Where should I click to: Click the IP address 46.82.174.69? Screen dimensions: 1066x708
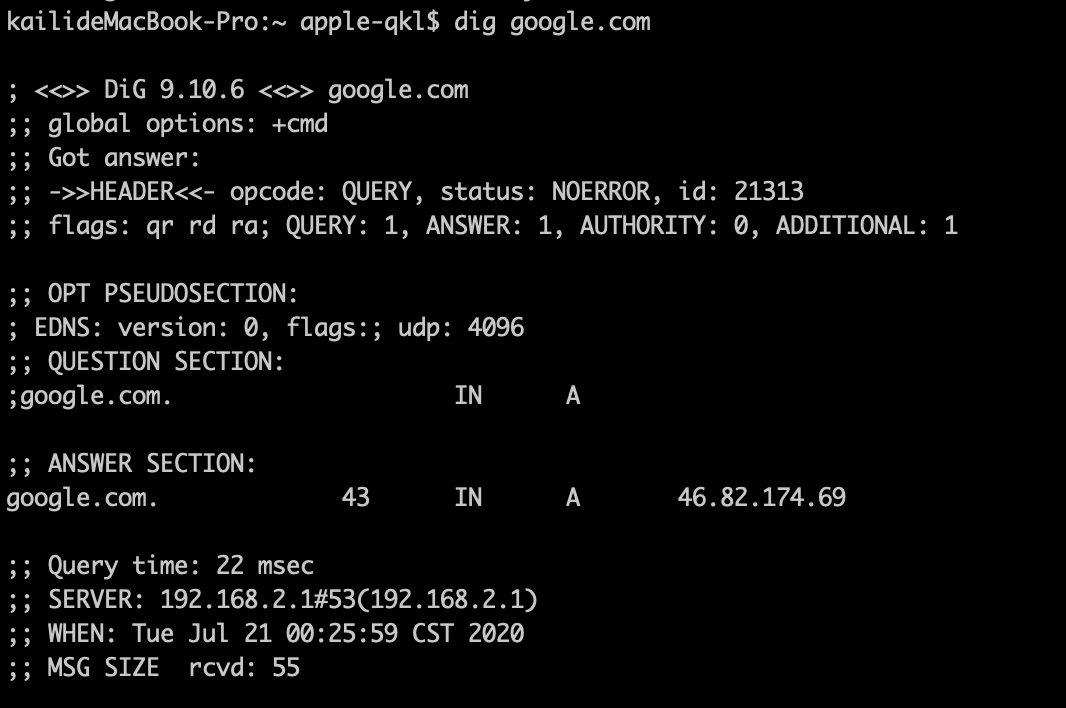761,497
